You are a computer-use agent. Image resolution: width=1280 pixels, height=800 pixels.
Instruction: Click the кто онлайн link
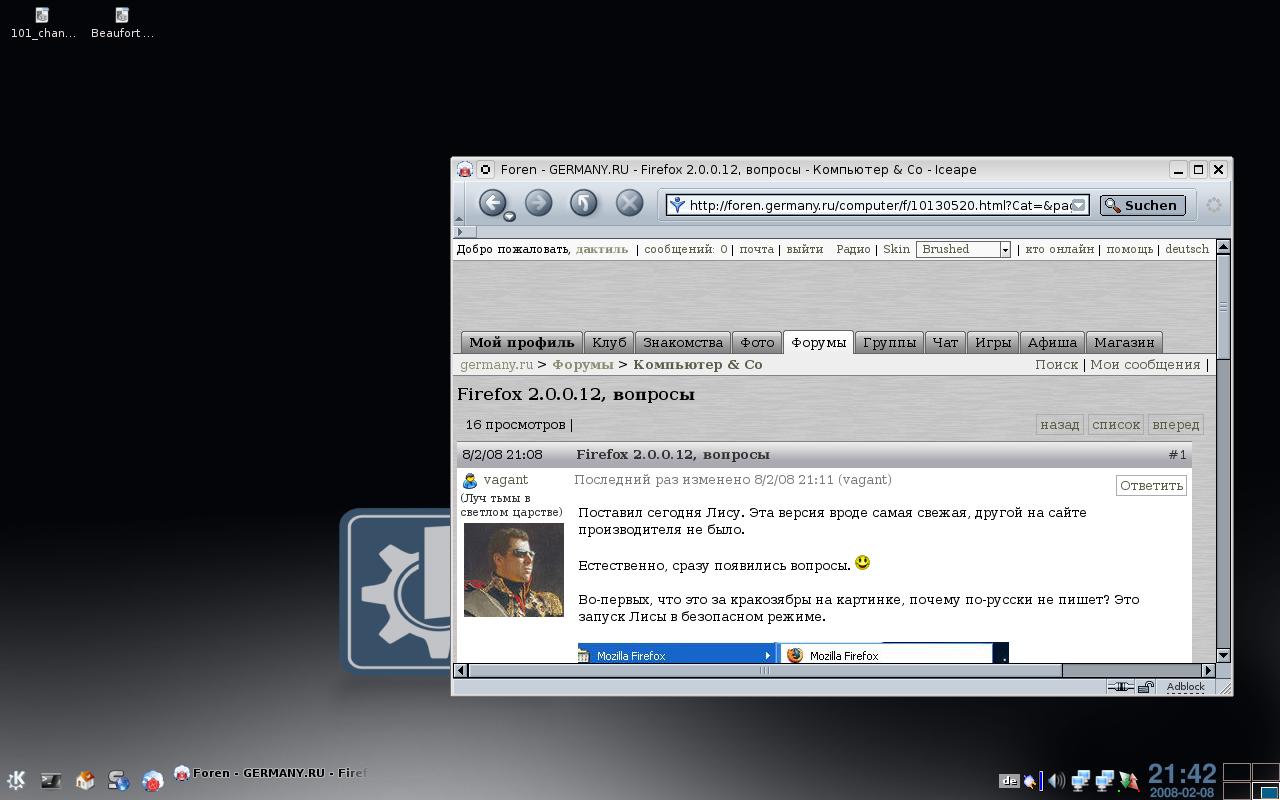click(x=1059, y=249)
